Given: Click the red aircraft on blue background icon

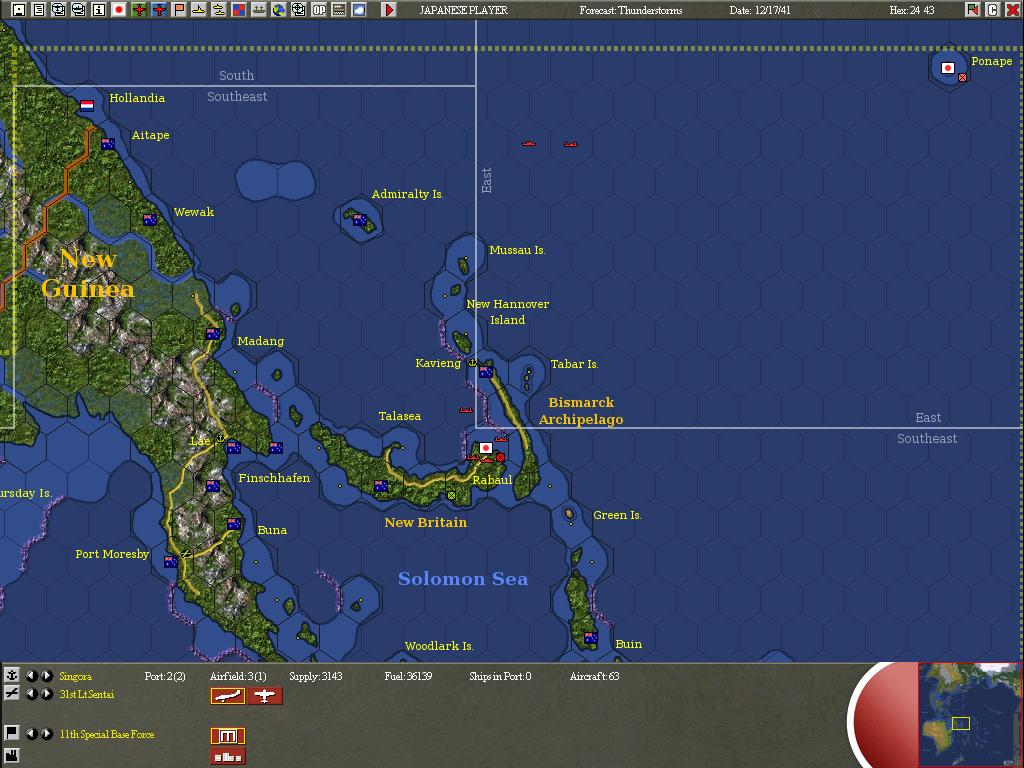Looking at the screenshot, I should tap(159, 10).
